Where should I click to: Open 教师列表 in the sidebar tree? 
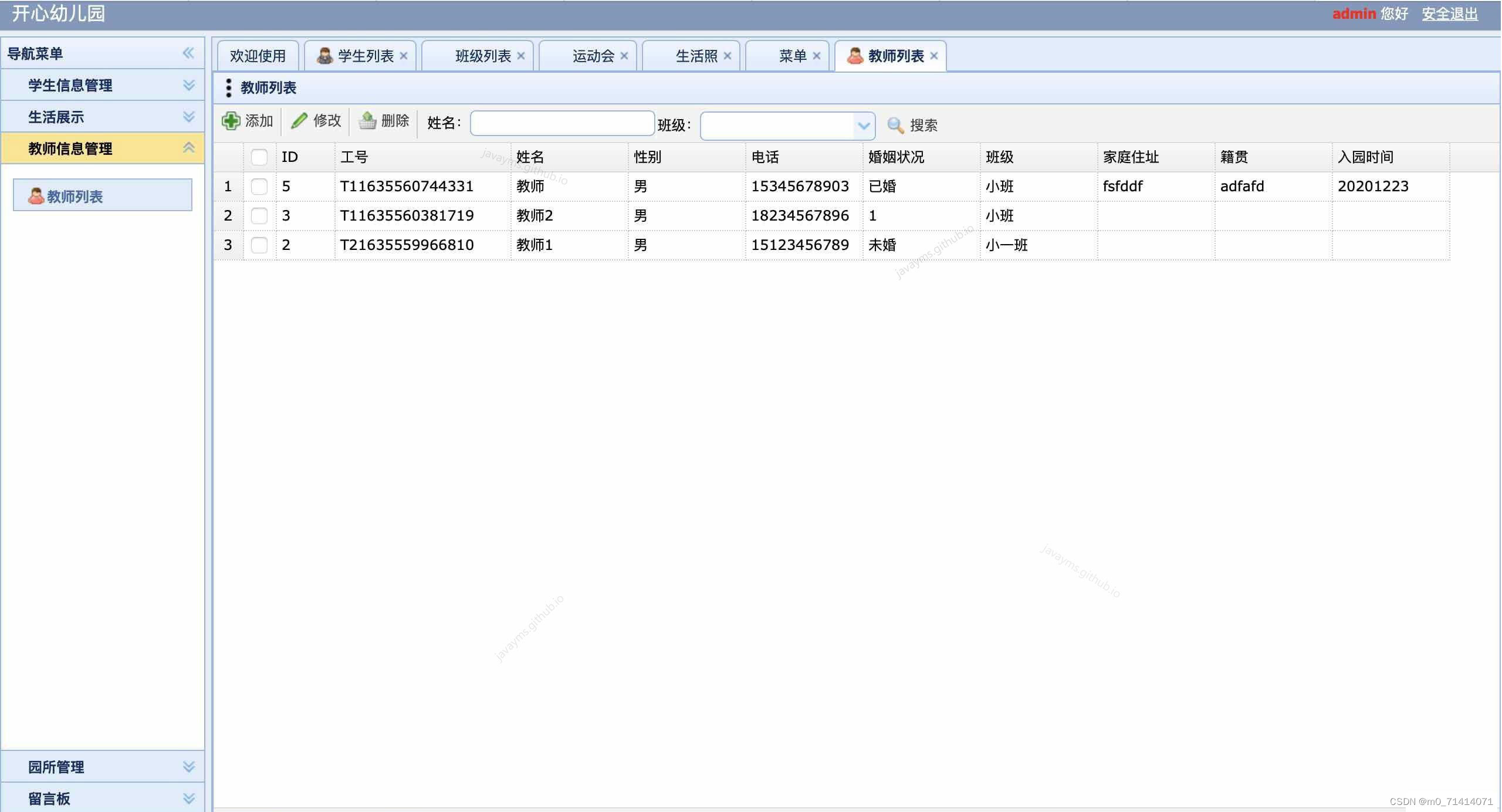pyautogui.click(x=75, y=196)
